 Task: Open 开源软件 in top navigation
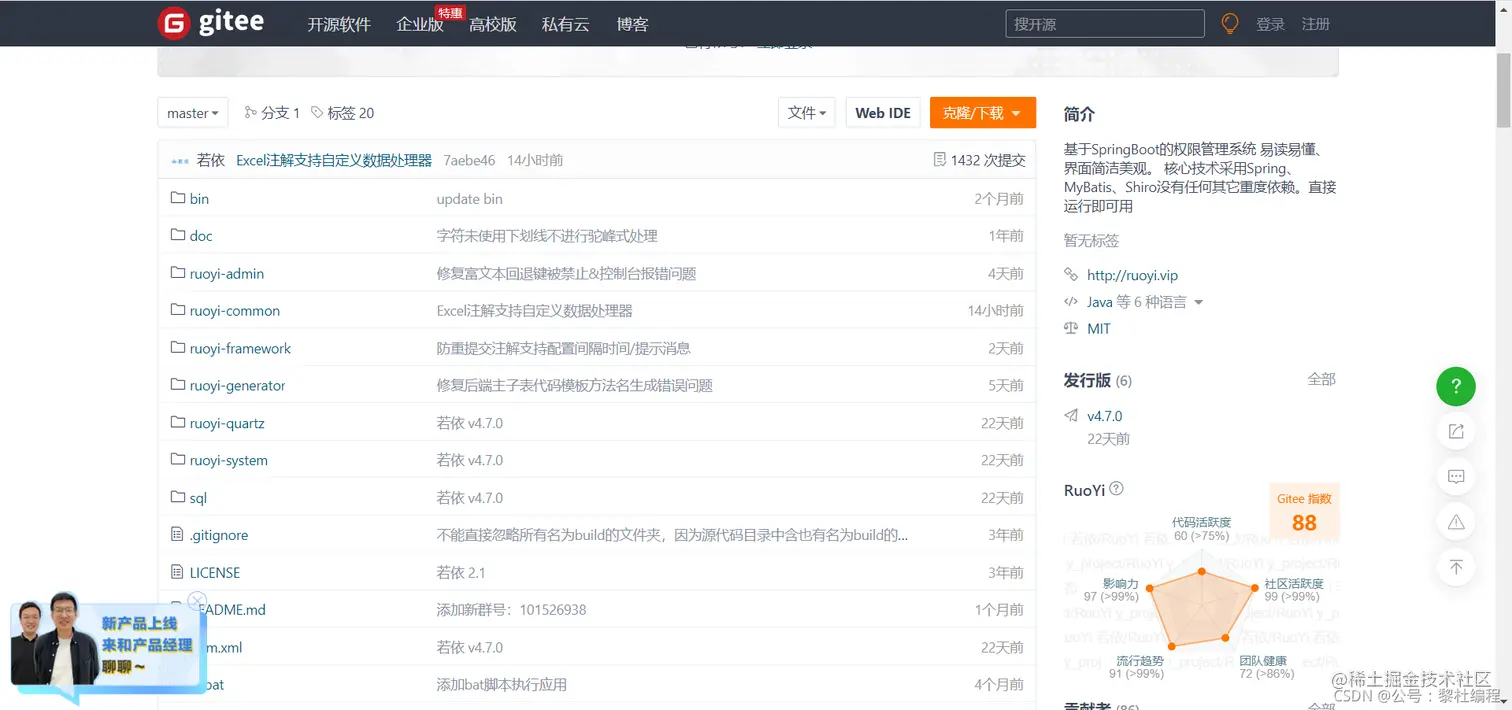coord(339,24)
